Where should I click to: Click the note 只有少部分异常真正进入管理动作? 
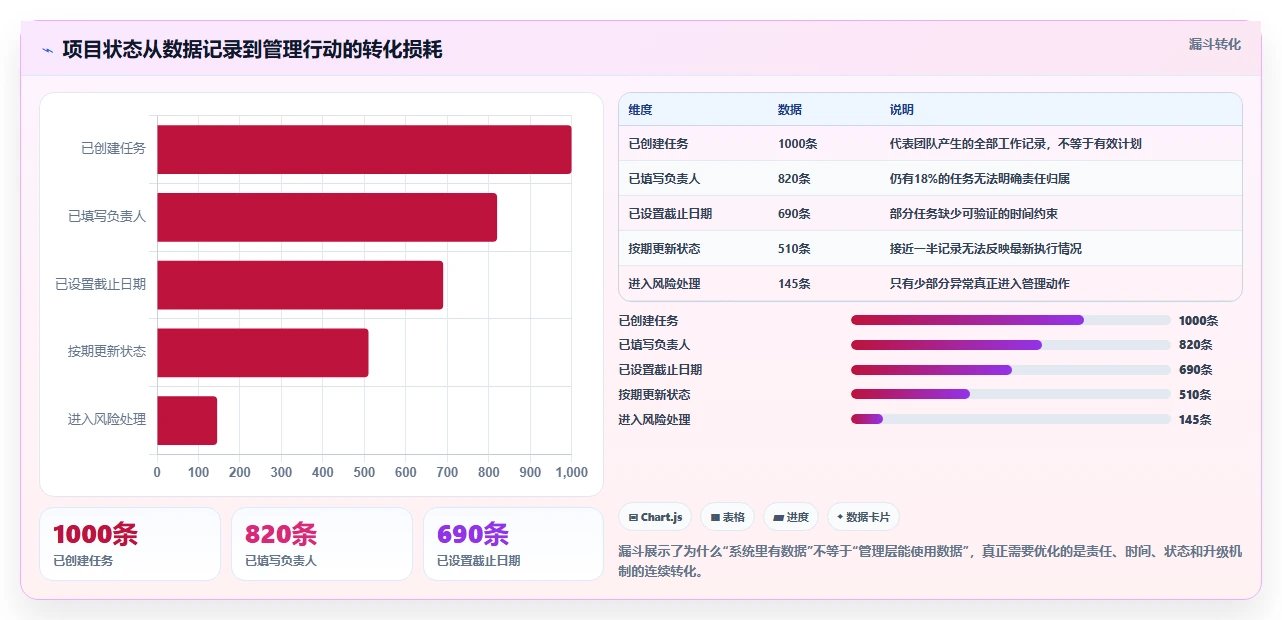(x=980, y=284)
